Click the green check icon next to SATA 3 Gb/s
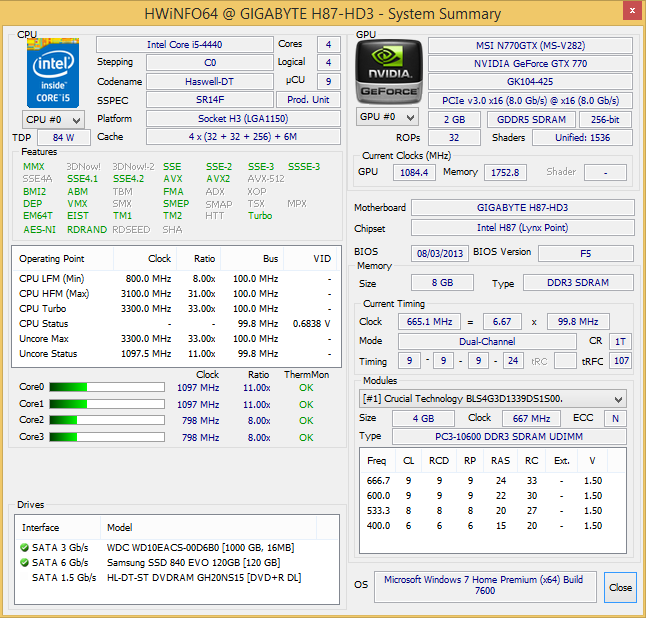Viewport: 646px width, 618px height. pyautogui.click(x=24, y=548)
